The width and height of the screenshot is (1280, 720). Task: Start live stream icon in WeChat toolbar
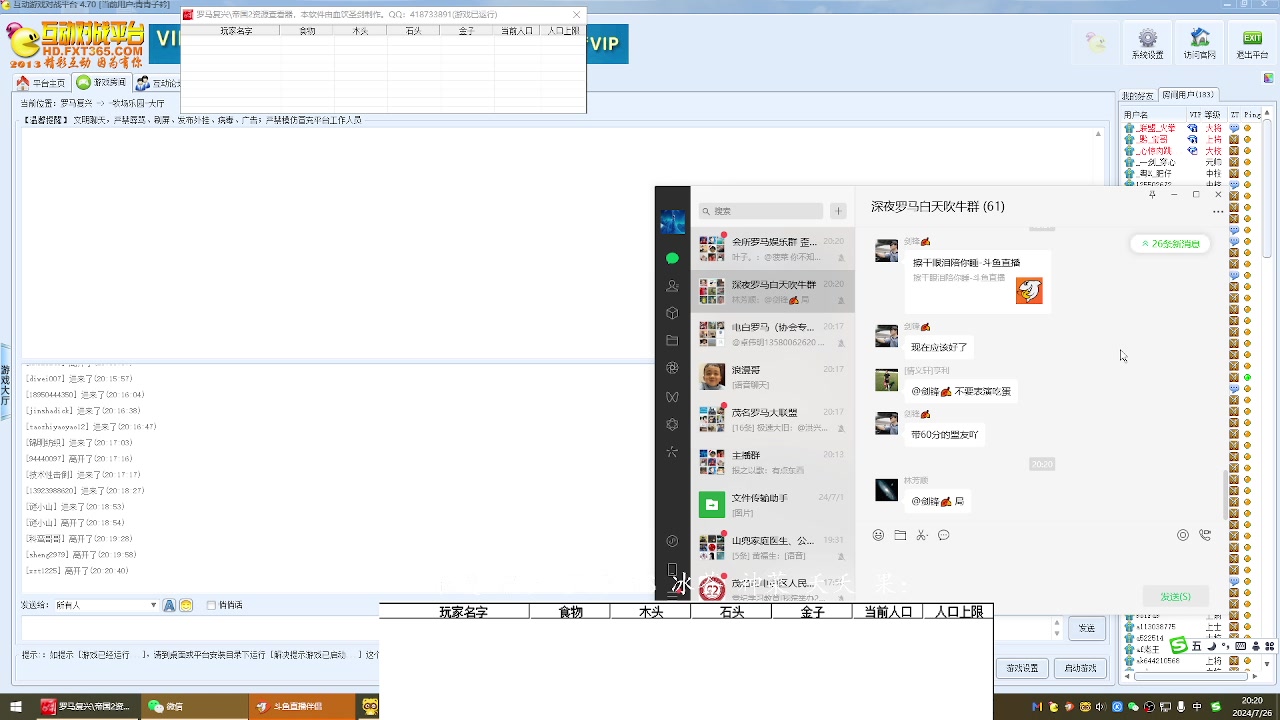(x=1183, y=535)
